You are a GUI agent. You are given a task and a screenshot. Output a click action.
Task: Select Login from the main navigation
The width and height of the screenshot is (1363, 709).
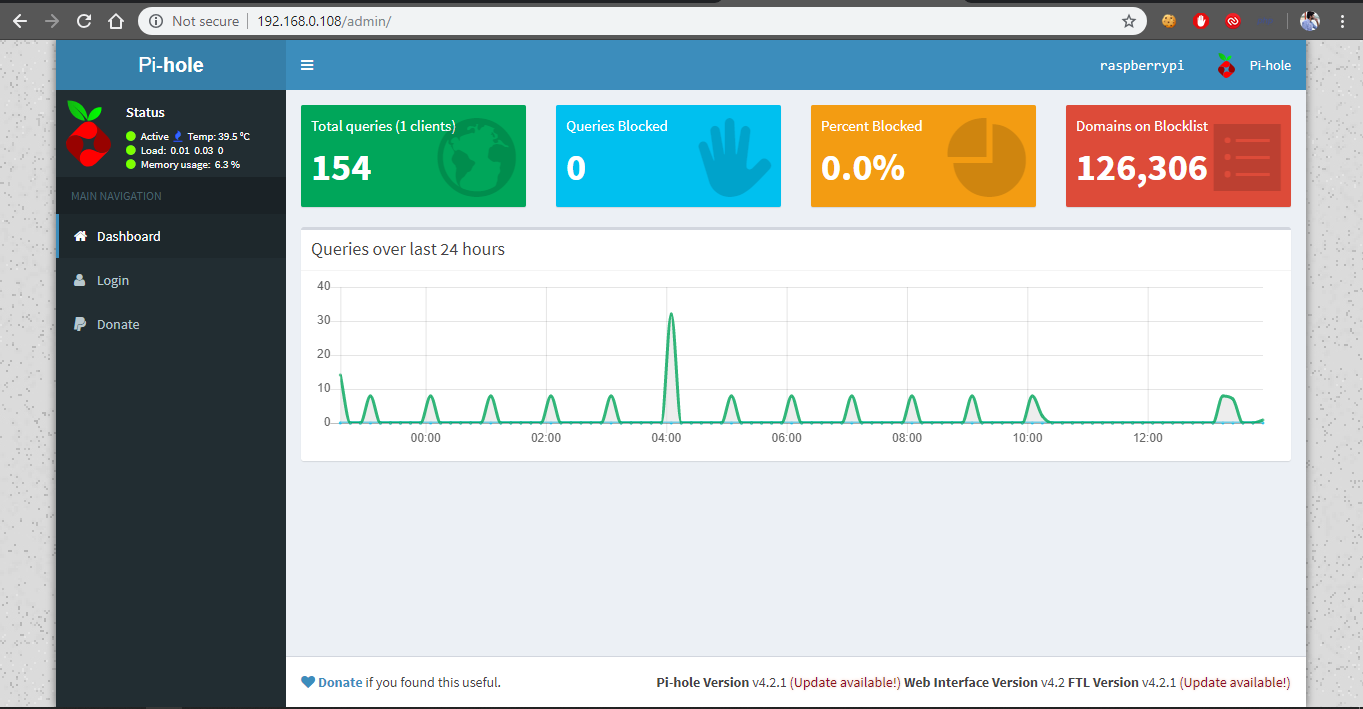click(114, 280)
